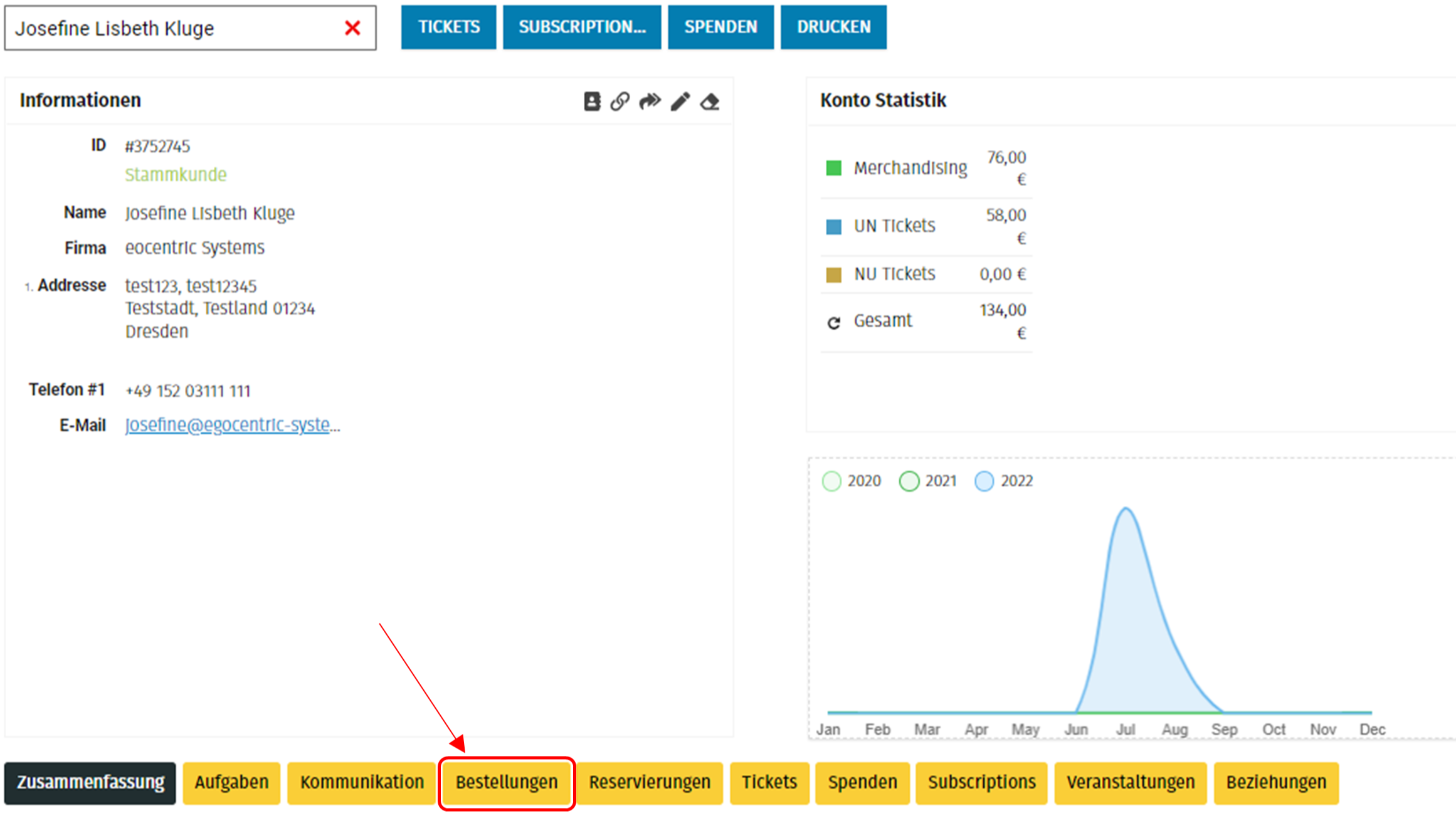The width and height of the screenshot is (1456, 823).
Task: Edit customer info with pencil icon
Action: click(680, 101)
